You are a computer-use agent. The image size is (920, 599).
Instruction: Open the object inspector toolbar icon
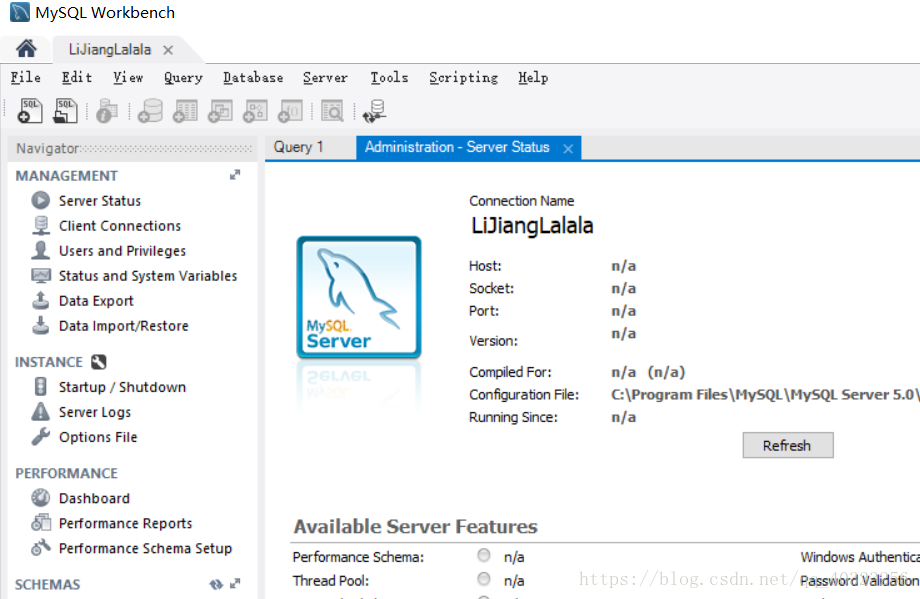[106, 110]
